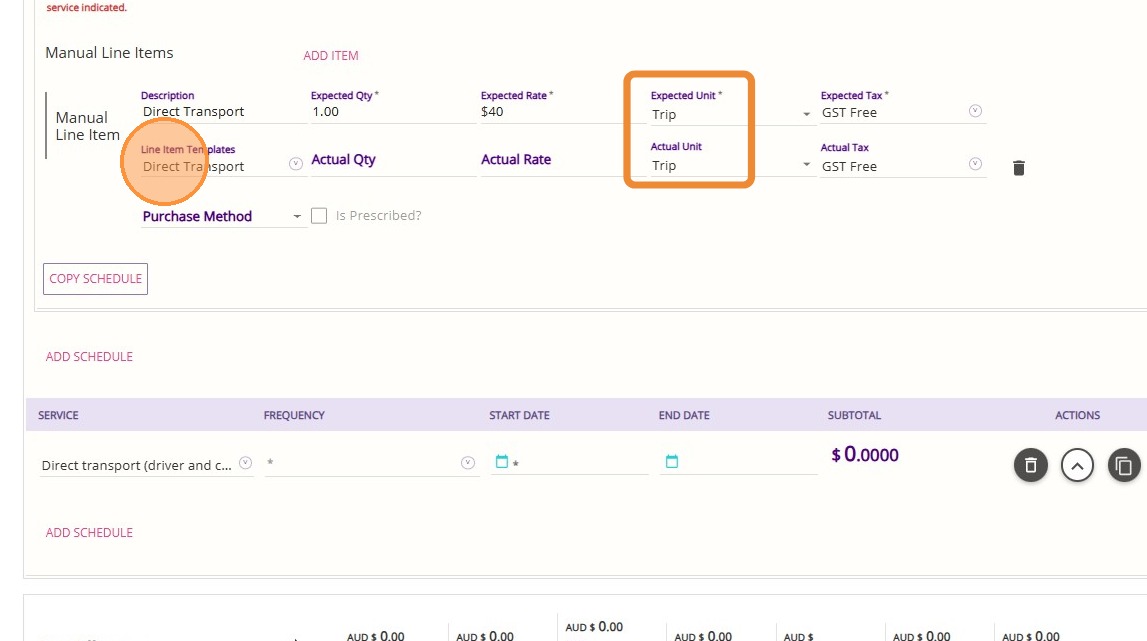Image resolution: width=1147 pixels, height=641 pixels.
Task: Open the Expected Unit dropdown
Action: point(806,115)
